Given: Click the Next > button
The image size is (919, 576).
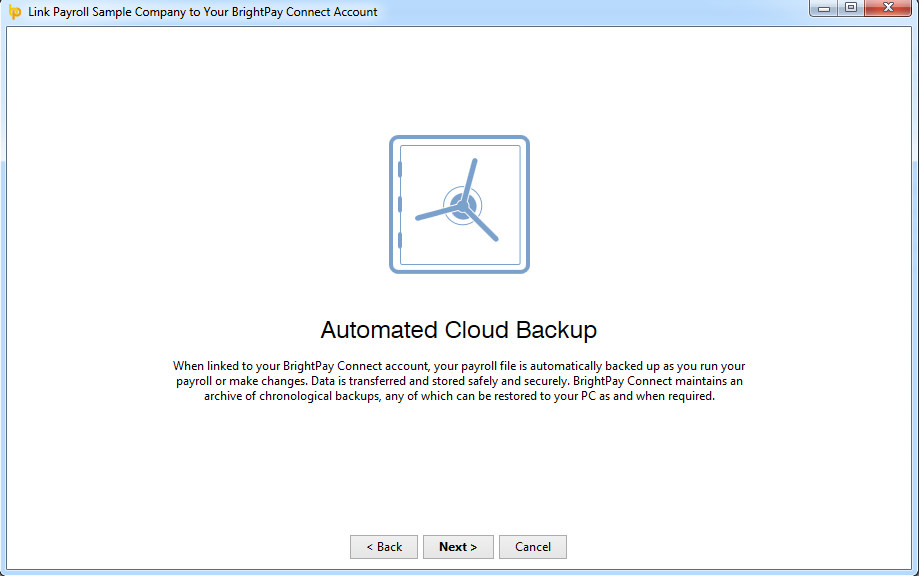Looking at the screenshot, I should click(x=458, y=547).
